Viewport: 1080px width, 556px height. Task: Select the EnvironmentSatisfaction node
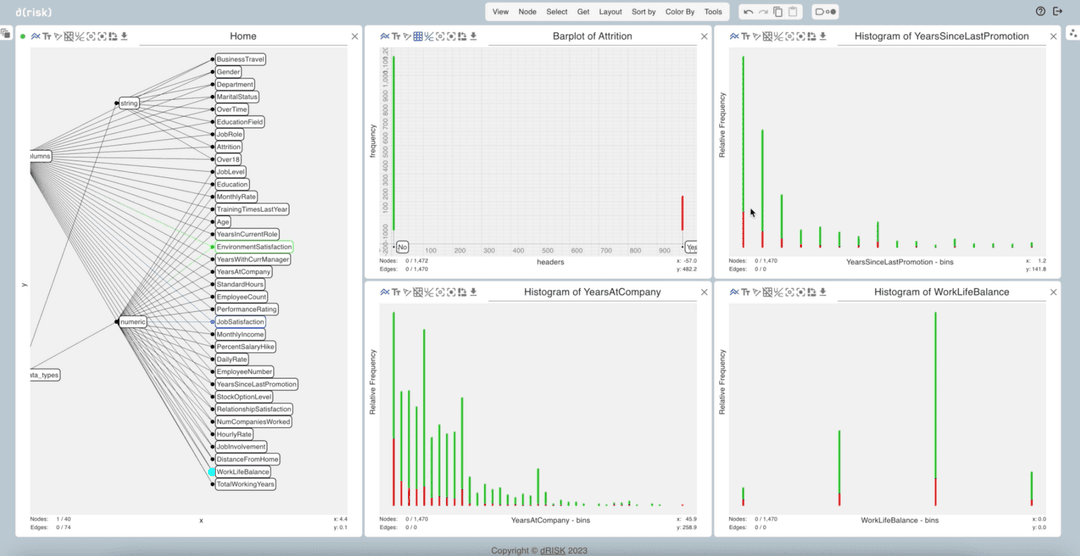click(254, 247)
